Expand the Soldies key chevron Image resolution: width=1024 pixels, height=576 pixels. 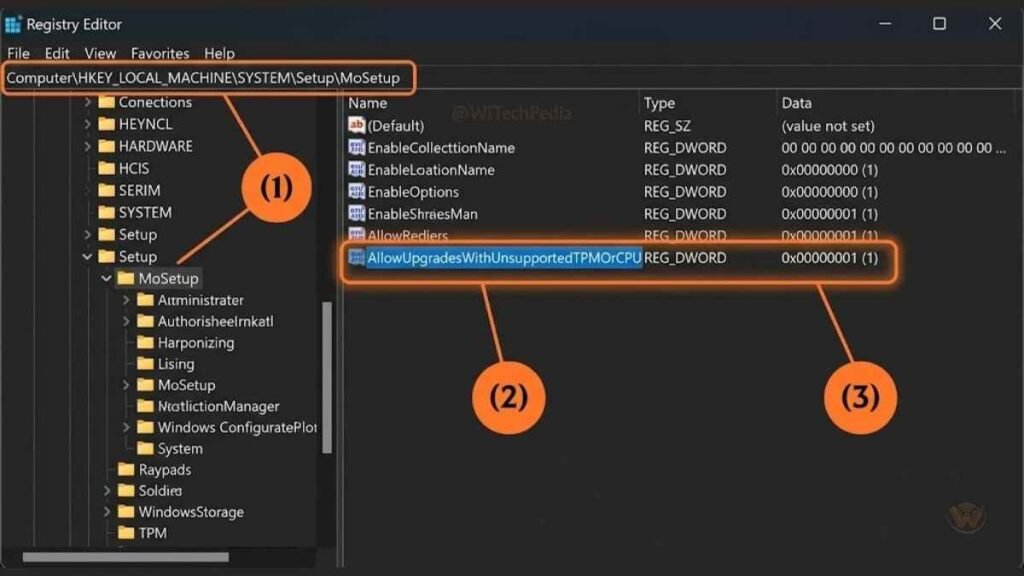[107, 490]
